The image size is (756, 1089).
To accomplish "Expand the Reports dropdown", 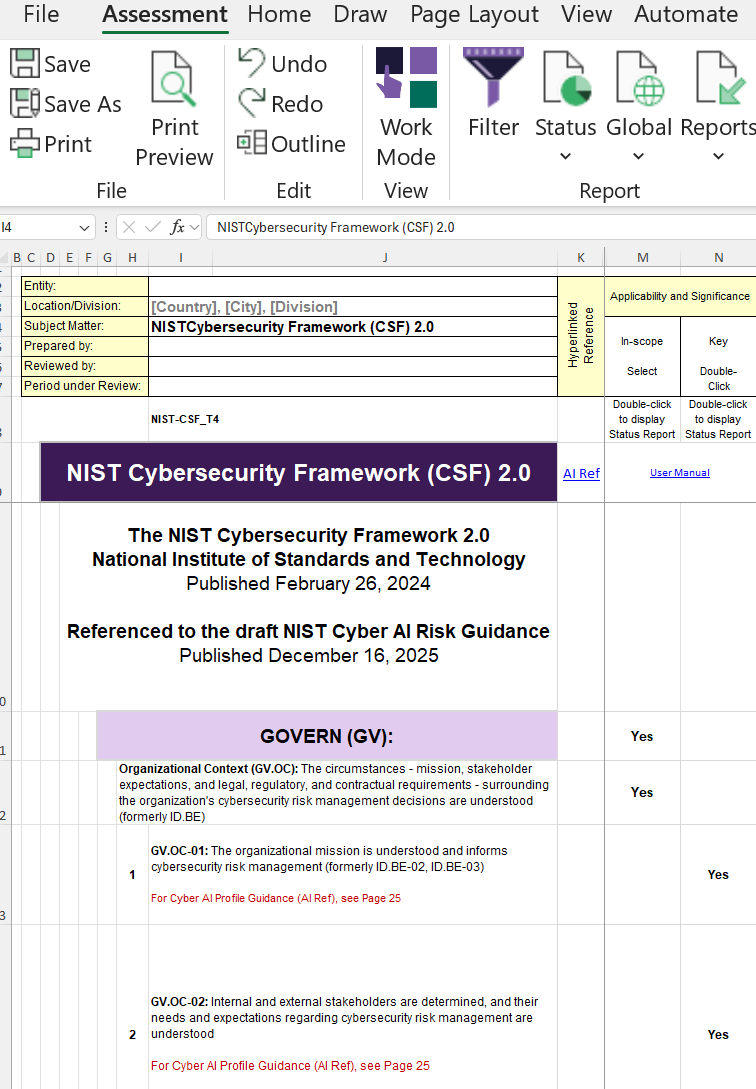I will [x=717, y=156].
